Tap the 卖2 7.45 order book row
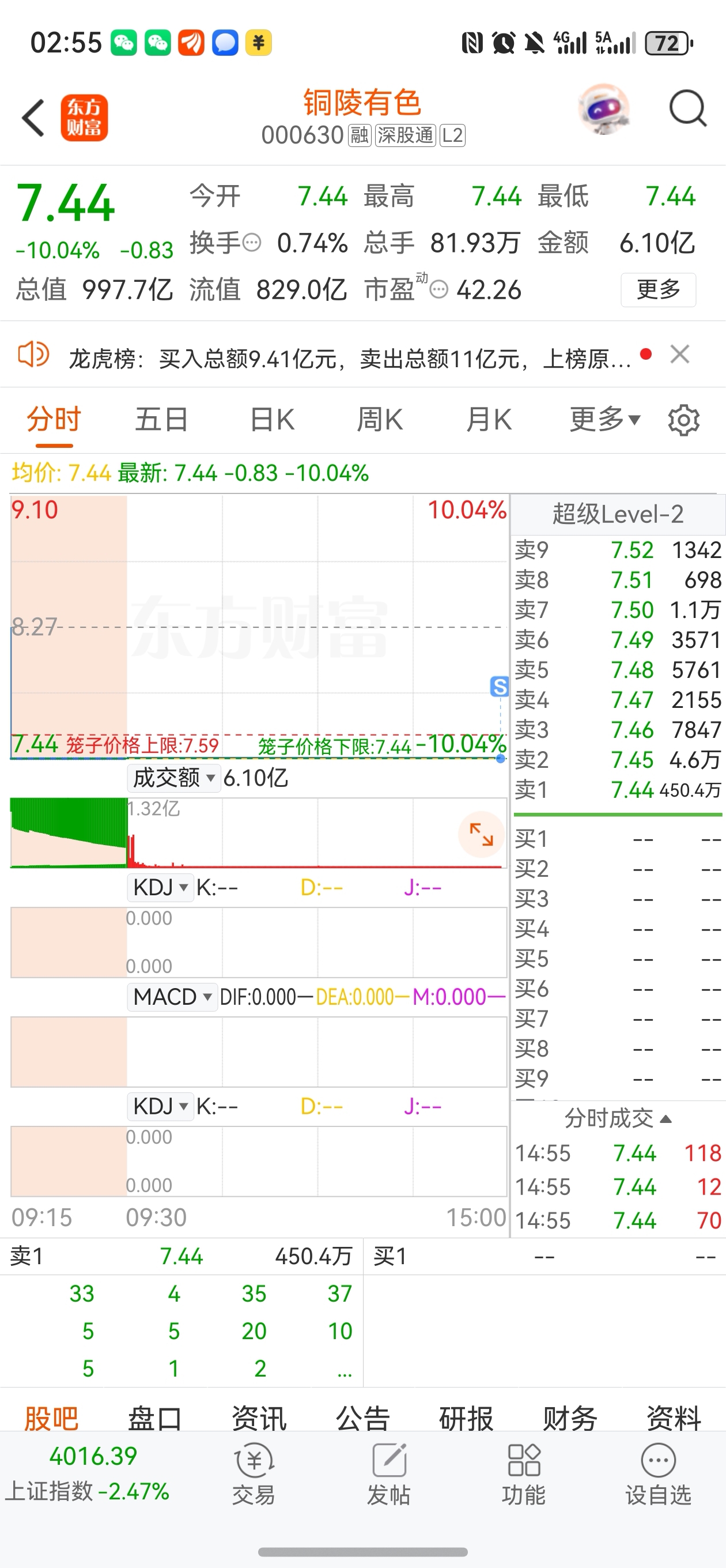The width and height of the screenshot is (726, 1568). pos(618,760)
